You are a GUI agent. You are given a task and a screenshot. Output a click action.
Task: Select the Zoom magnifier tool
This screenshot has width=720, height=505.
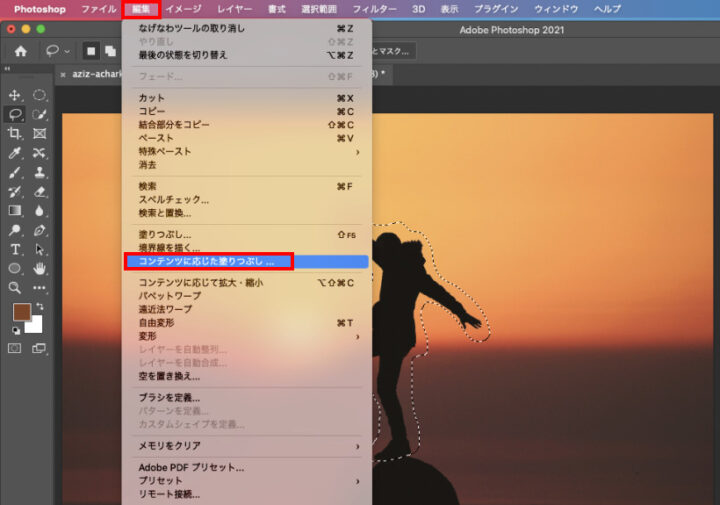point(15,288)
